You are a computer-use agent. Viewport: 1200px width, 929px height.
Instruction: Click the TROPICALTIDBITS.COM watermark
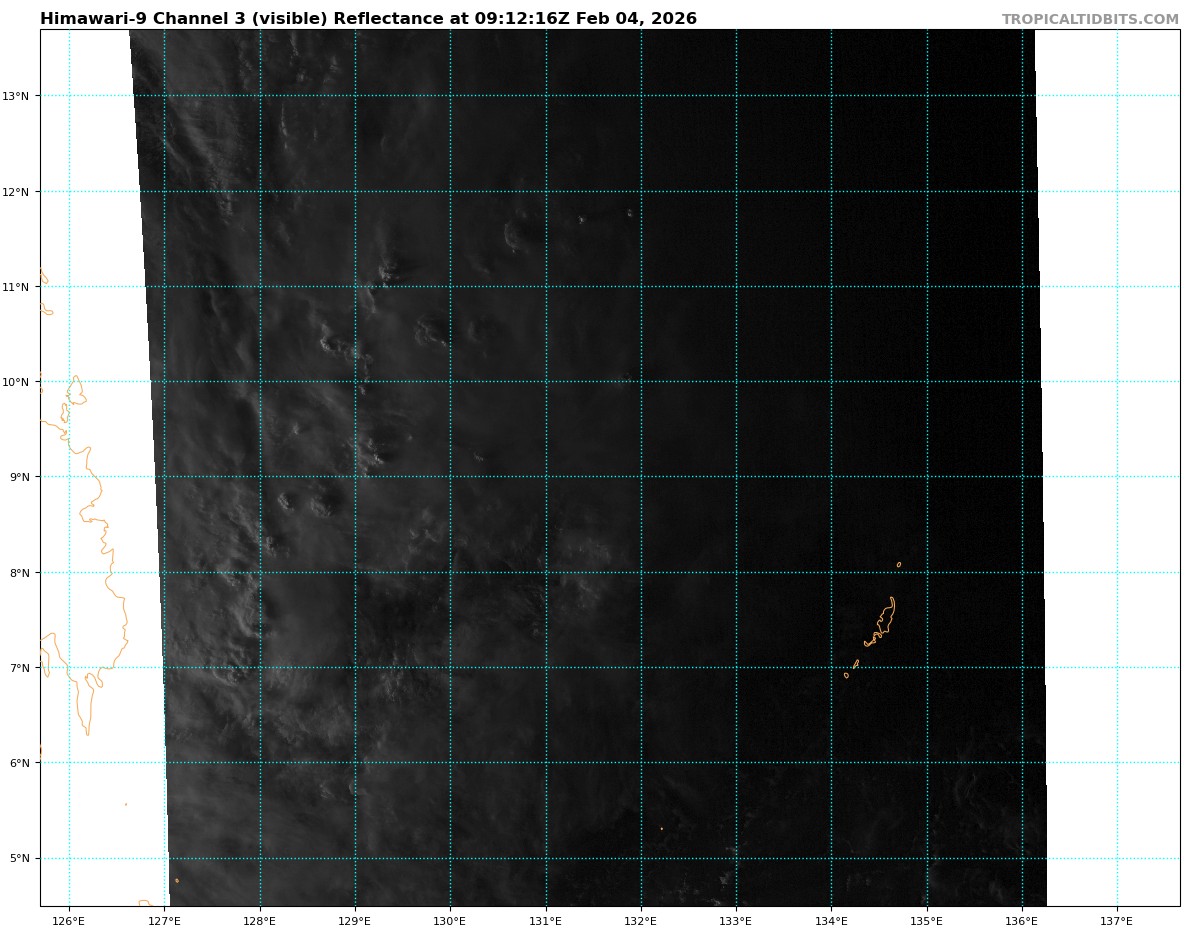(x=1090, y=19)
